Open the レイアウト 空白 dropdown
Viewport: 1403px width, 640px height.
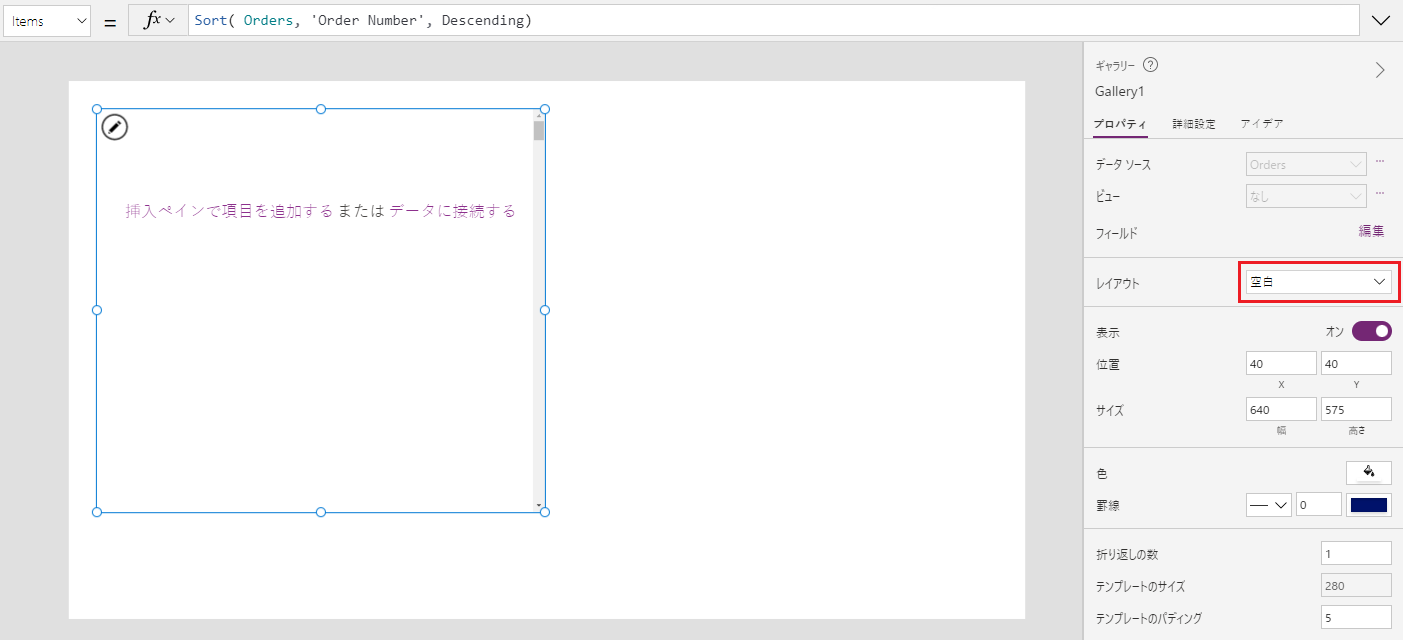[x=1317, y=282]
